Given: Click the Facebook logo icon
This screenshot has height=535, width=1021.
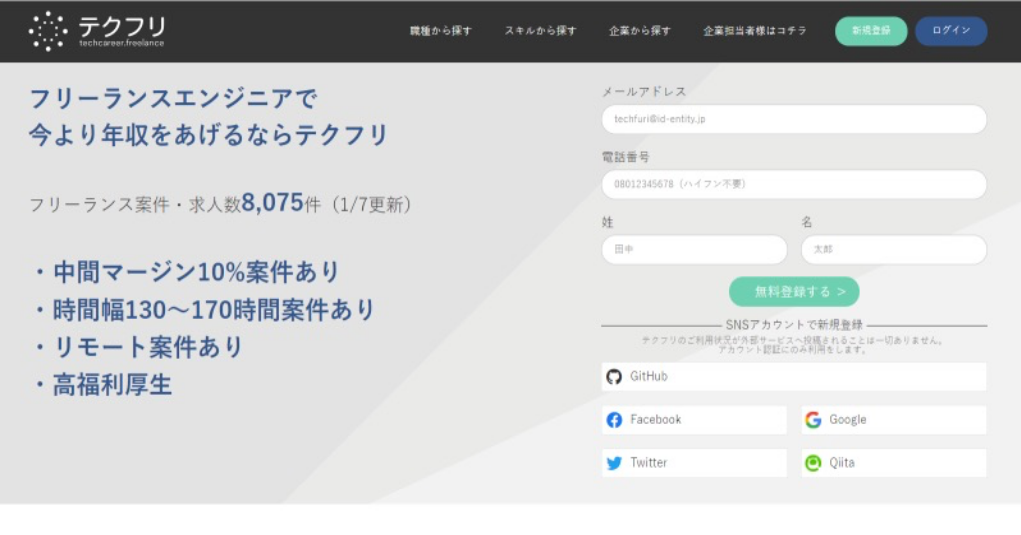Looking at the screenshot, I should click(x=614, y=420).
